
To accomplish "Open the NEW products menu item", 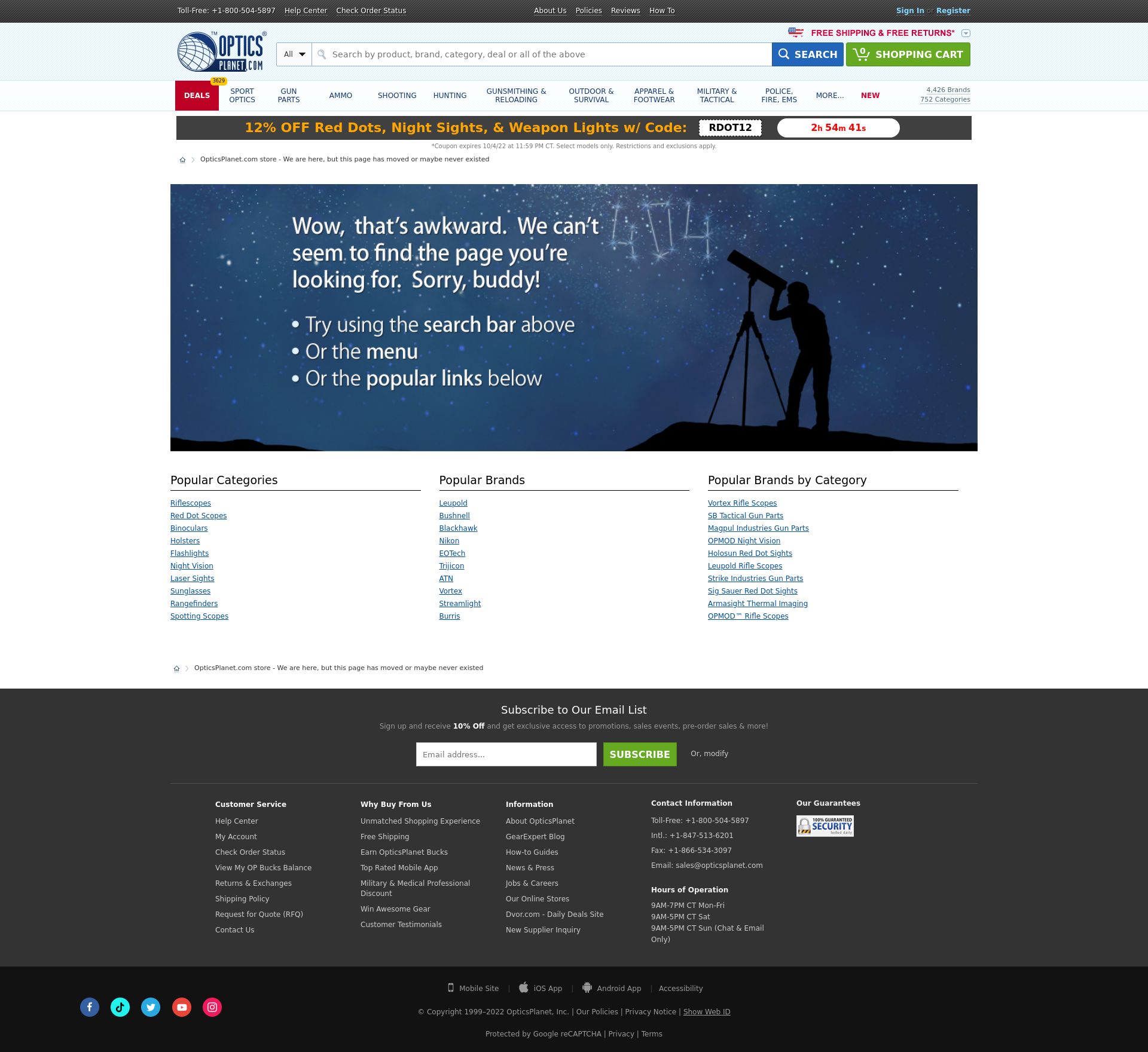I will (870, 96).
